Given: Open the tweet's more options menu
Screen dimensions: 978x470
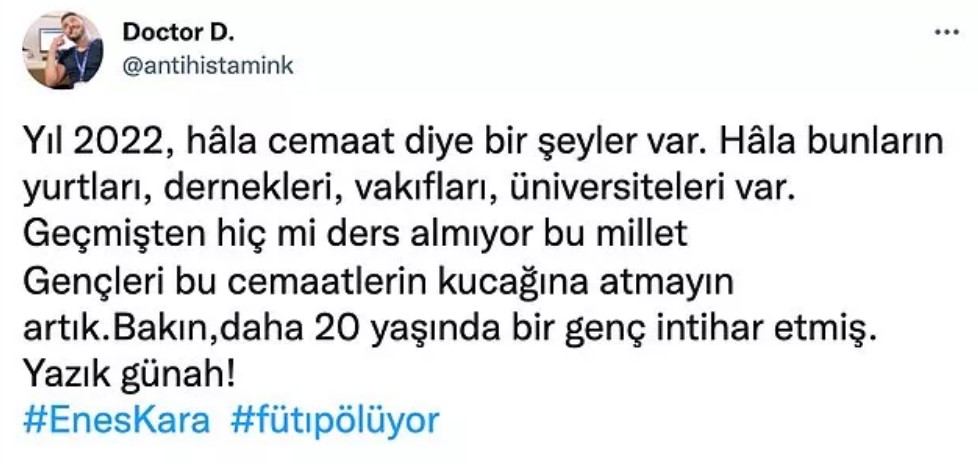Looking at the screenshot, I should (945, 31).
